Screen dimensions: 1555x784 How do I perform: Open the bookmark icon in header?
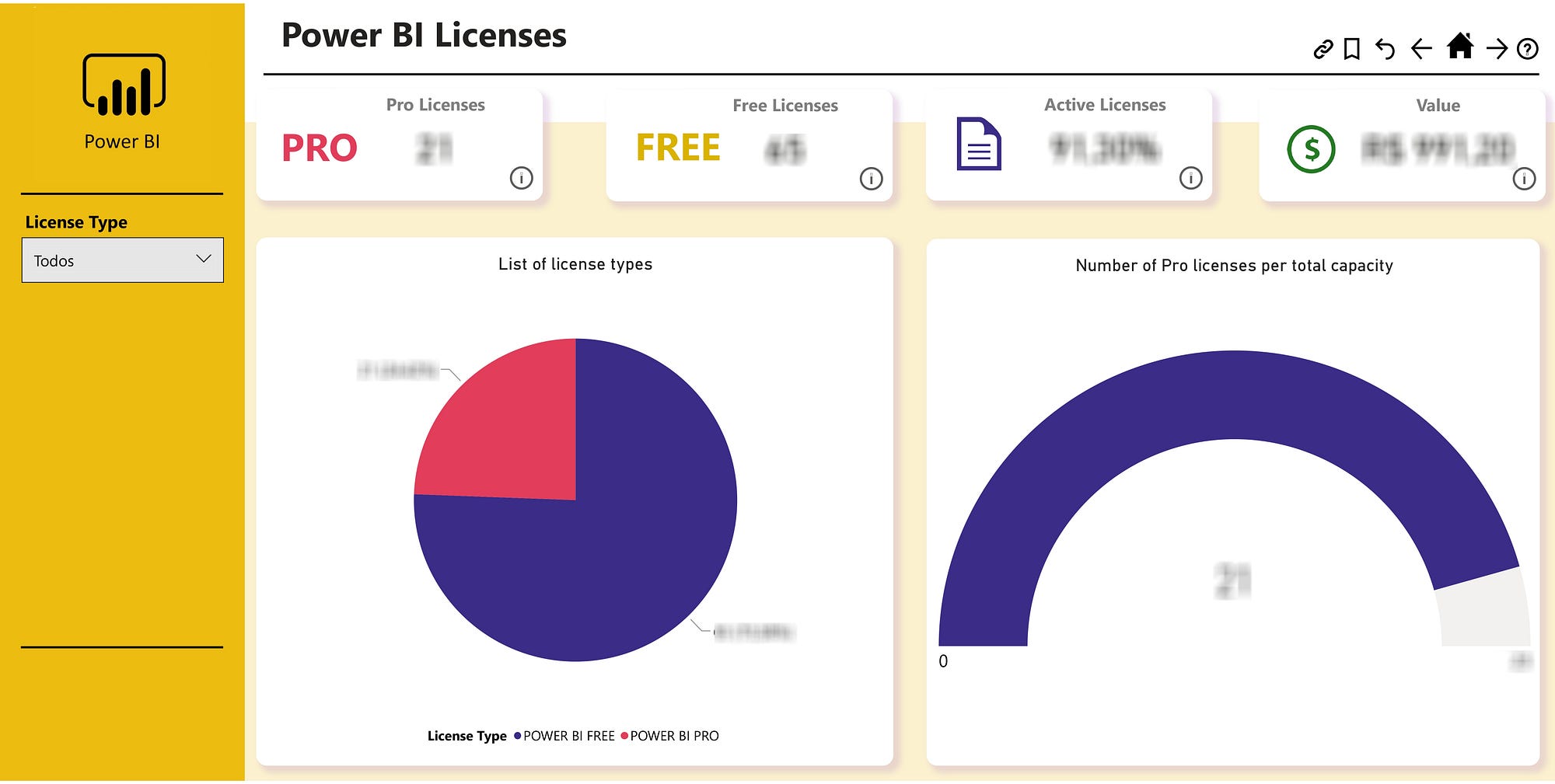coord(1352,49)
